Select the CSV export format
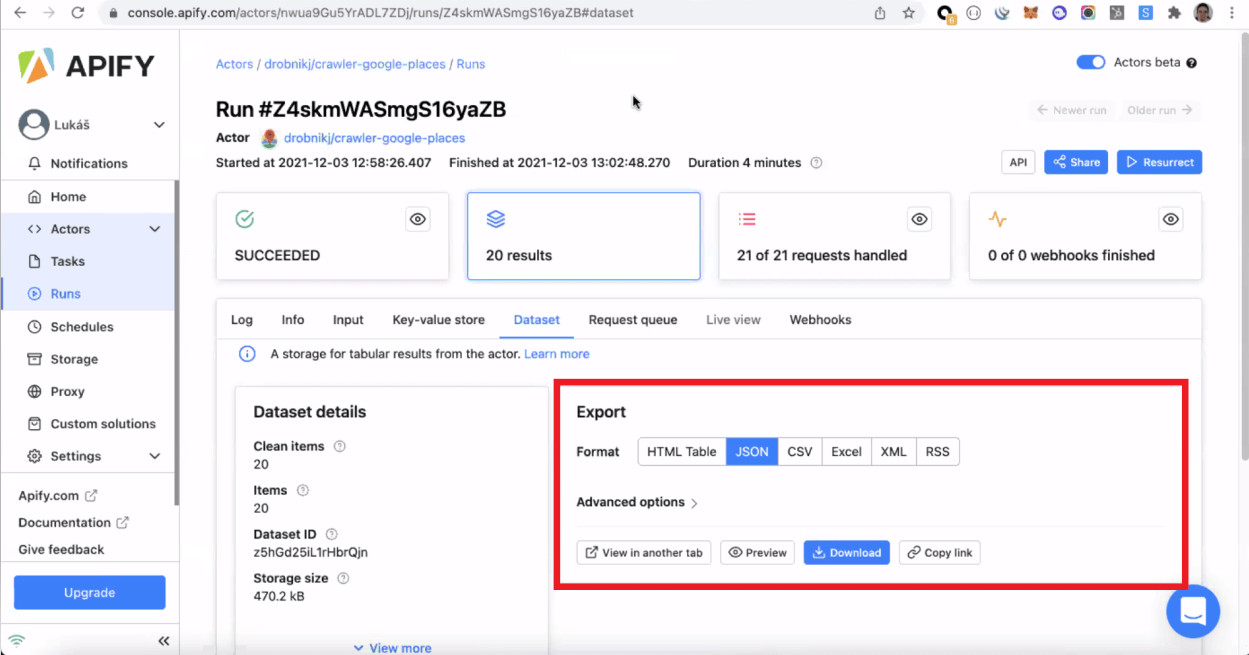 click(799, 451)
